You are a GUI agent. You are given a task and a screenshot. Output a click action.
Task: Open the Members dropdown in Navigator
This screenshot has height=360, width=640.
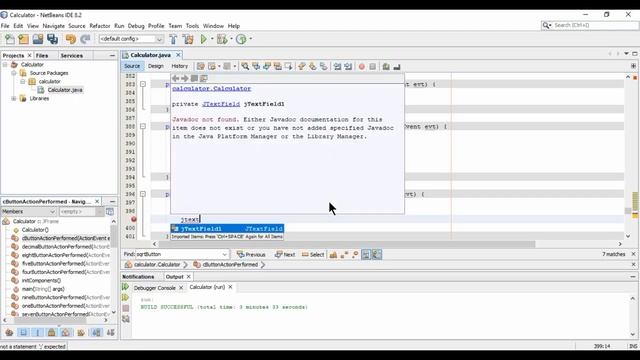[52, 212]
